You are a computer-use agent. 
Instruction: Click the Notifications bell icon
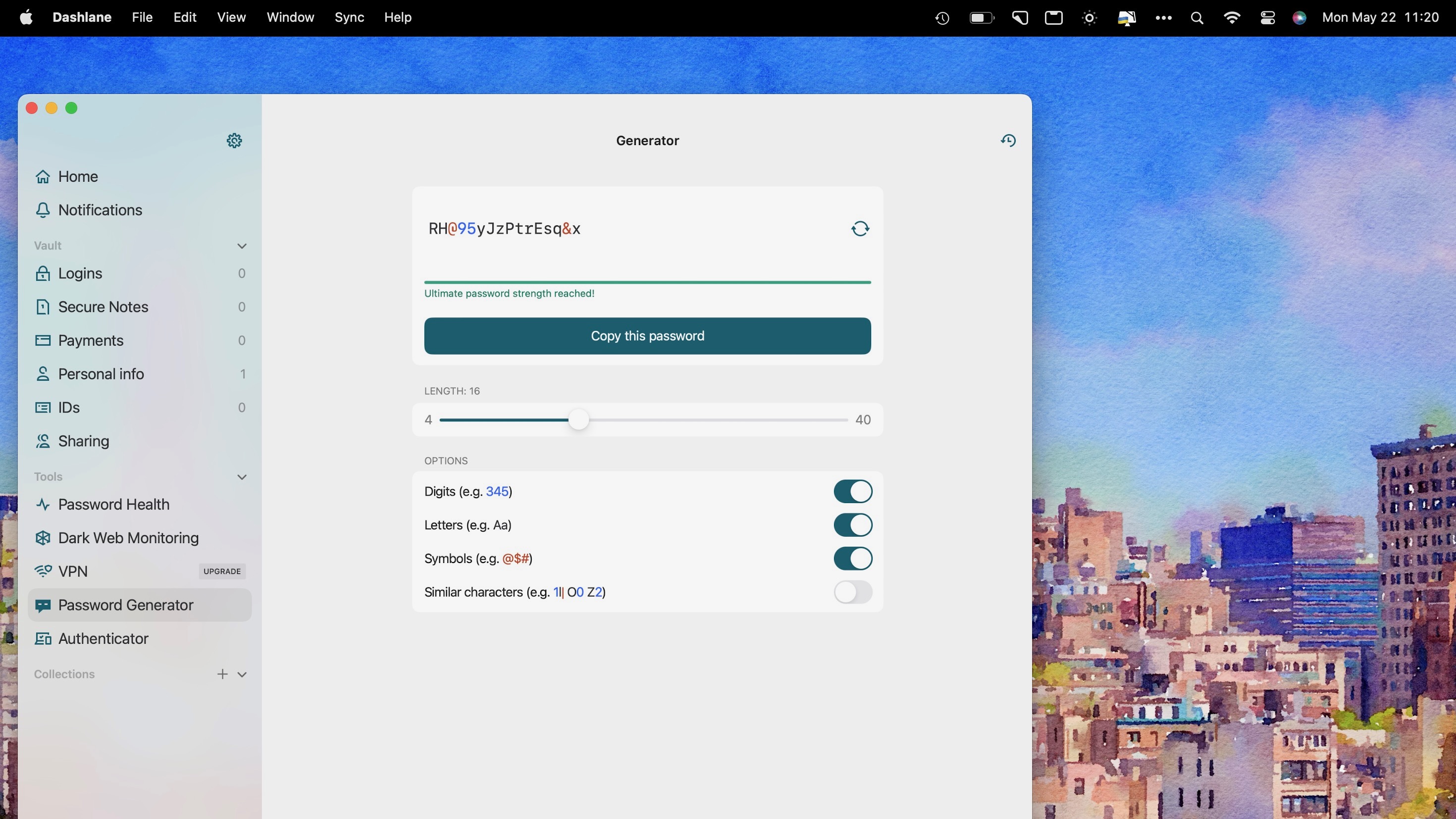(43, 210)
